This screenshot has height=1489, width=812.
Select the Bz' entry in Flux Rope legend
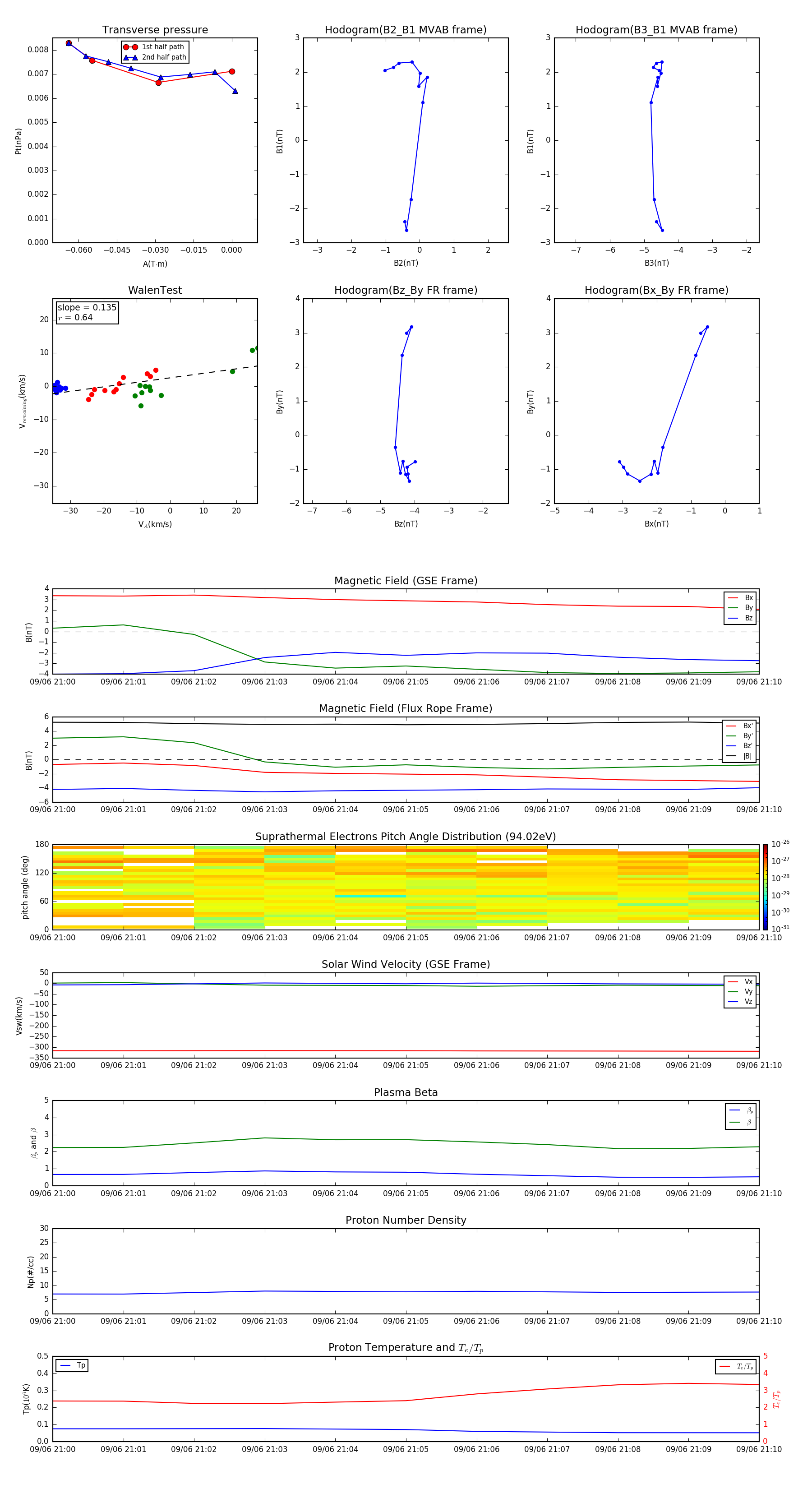[x=740, y=746]
